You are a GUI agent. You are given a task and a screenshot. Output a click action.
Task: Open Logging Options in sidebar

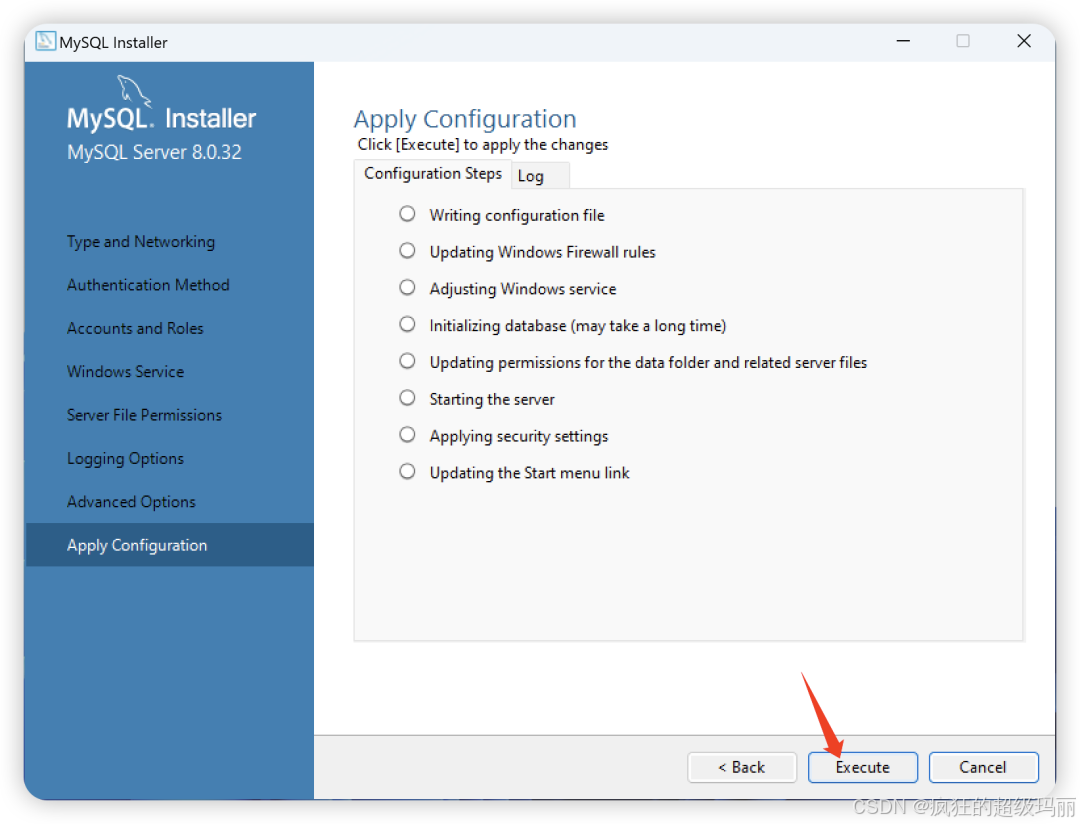pyautogui.click(x=125, y=459)
